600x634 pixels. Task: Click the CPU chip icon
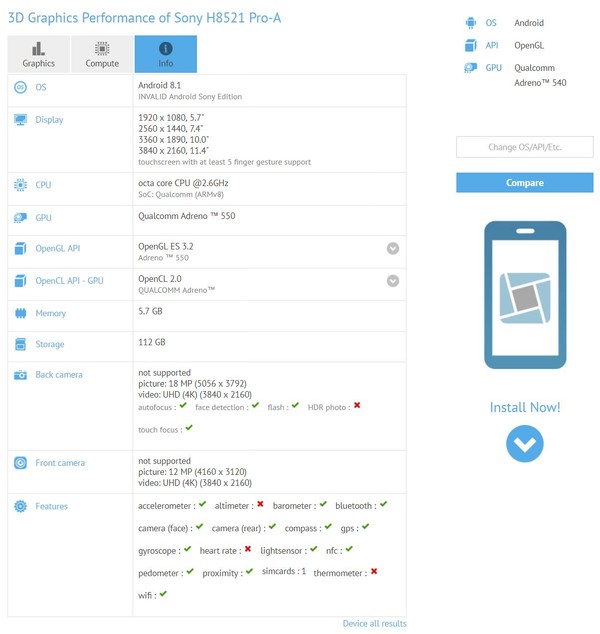click(x=20, y=185)
